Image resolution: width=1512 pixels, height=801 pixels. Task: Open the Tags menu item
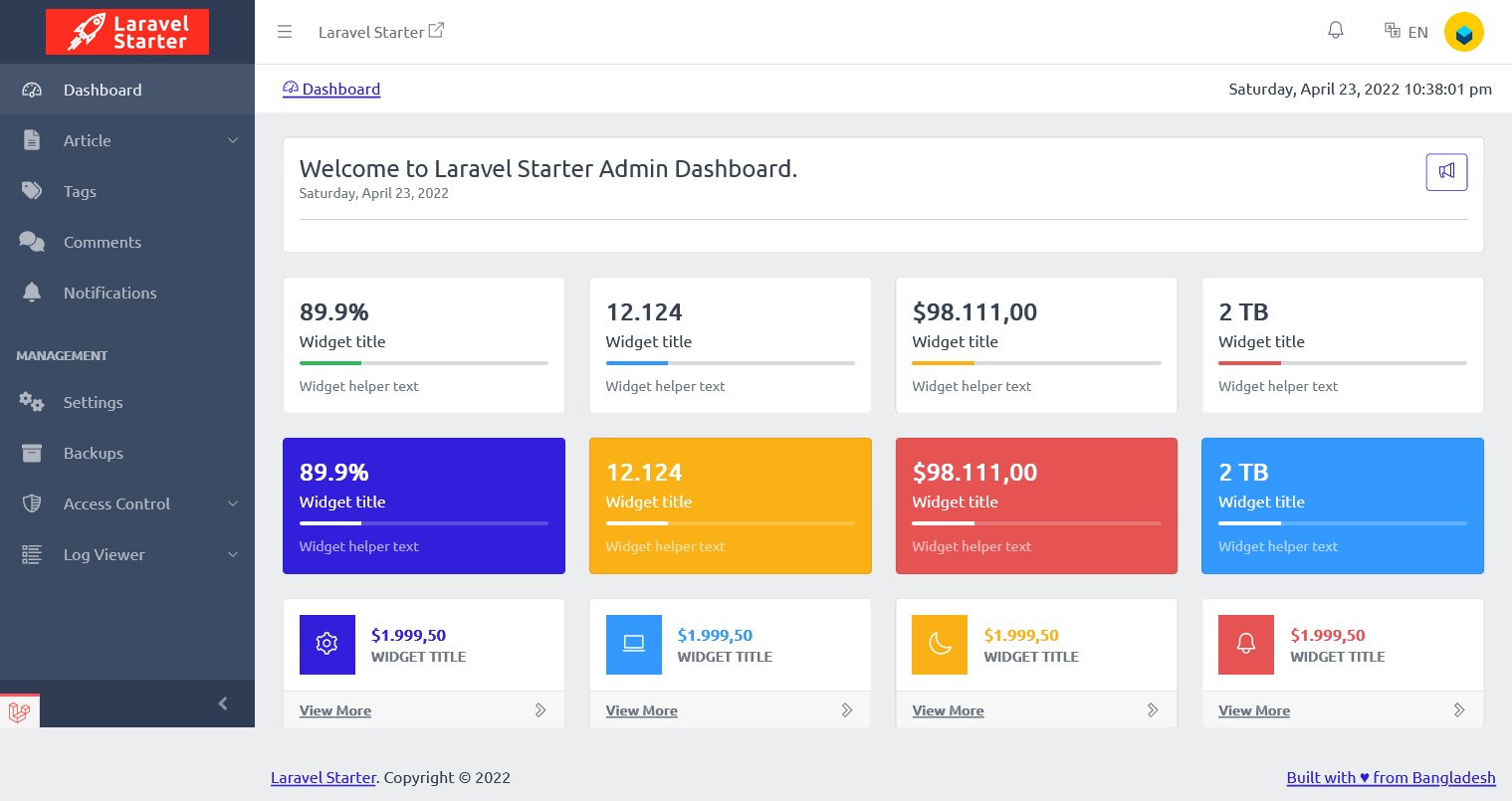127,191
